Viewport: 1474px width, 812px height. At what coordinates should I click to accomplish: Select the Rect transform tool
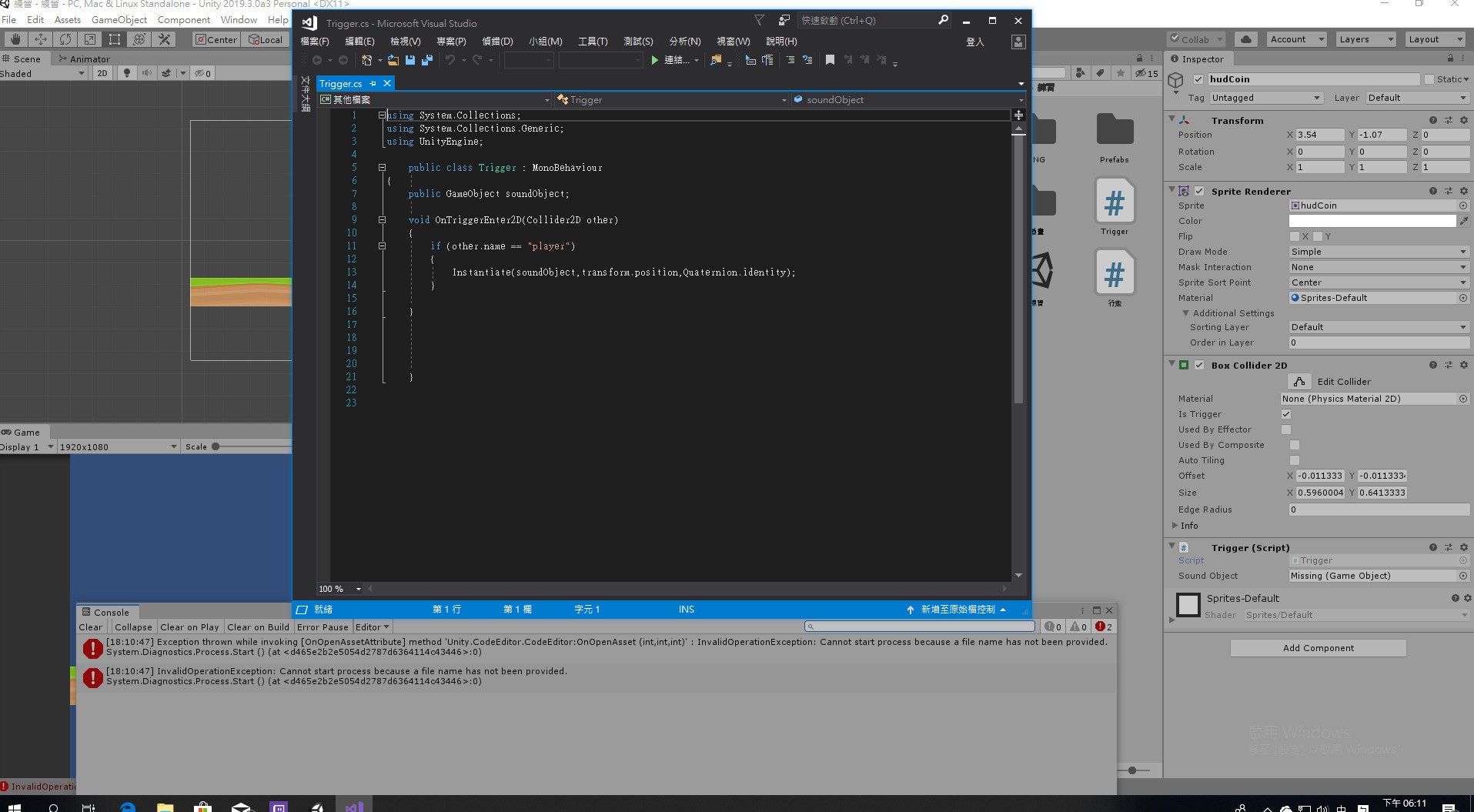(115, 39)
